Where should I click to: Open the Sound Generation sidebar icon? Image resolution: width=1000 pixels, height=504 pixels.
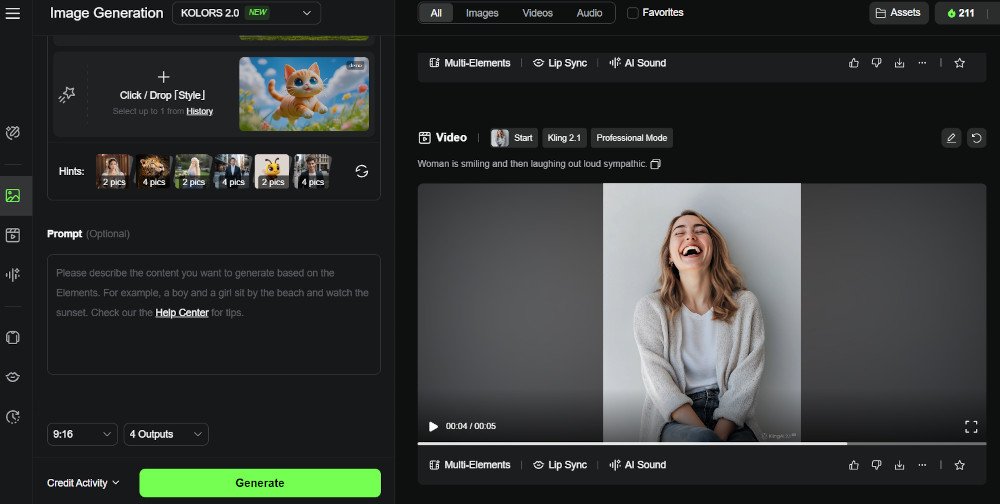click(13, 275)
